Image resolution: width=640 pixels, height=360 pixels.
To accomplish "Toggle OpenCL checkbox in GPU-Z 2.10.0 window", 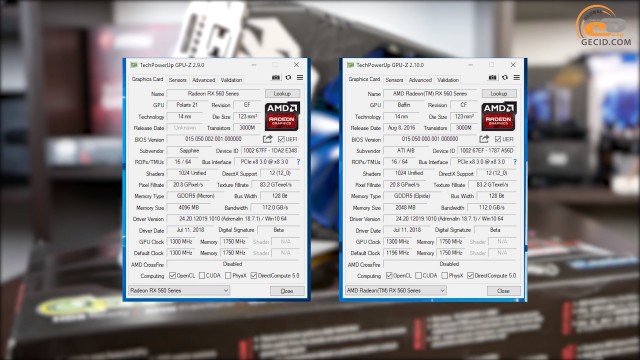I will (389, 276).
